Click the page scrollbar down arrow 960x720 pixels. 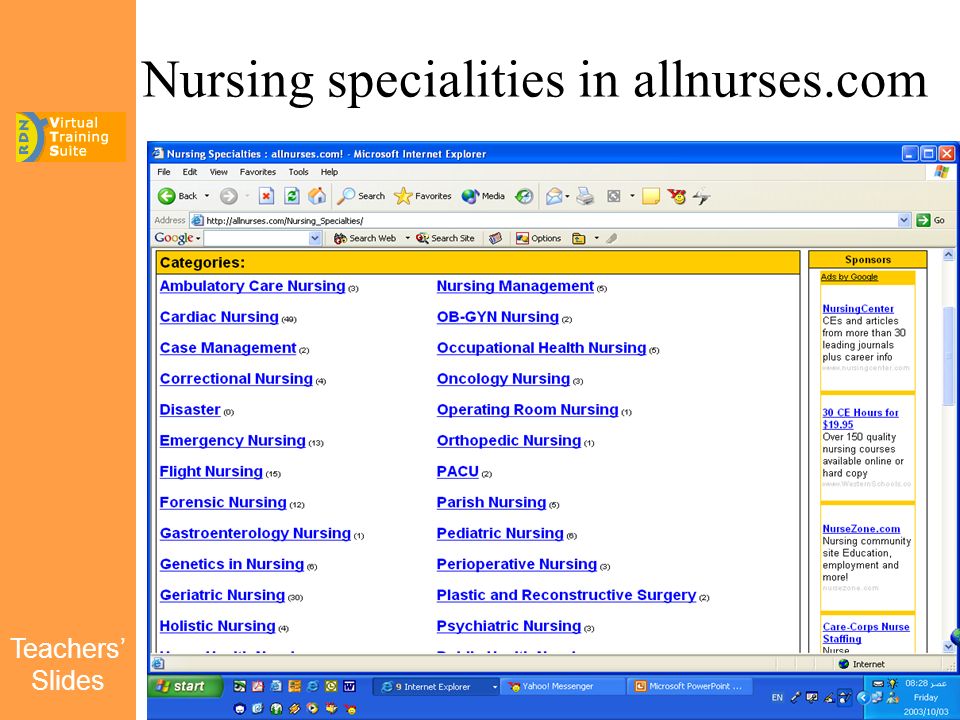948,647
